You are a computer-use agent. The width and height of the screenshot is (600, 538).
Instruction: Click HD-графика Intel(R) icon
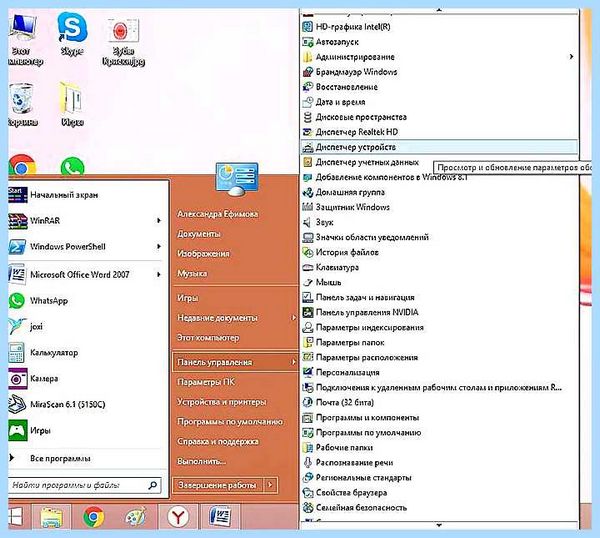(x=308, y=27)
